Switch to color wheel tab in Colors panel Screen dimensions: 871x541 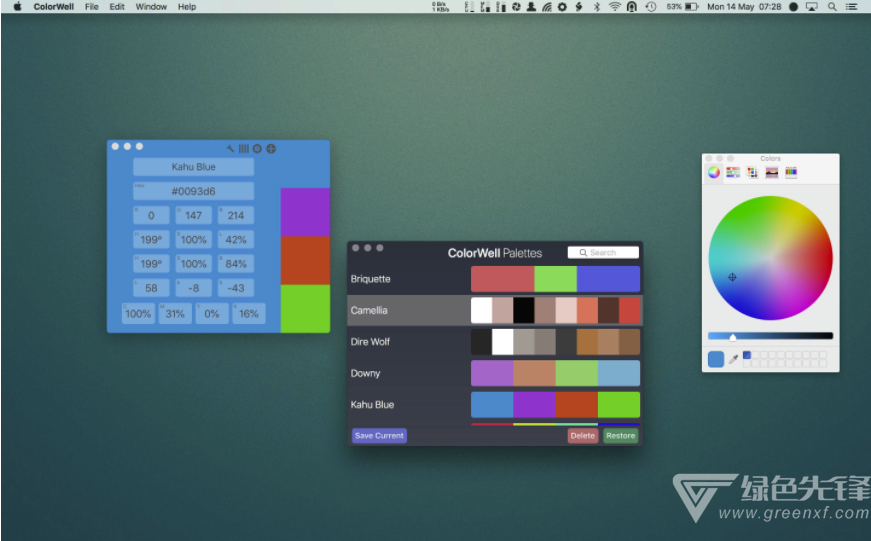tap(714, 172)
